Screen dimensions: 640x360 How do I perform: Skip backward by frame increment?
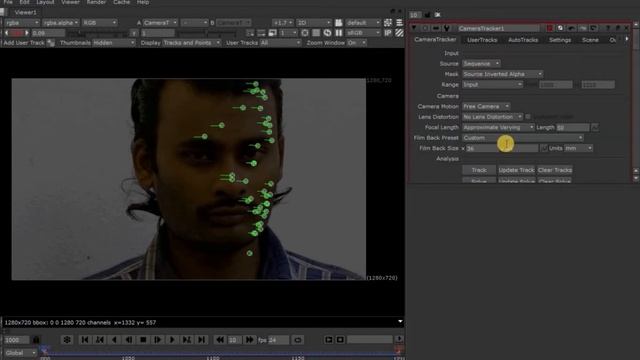[x=220, y=340]
